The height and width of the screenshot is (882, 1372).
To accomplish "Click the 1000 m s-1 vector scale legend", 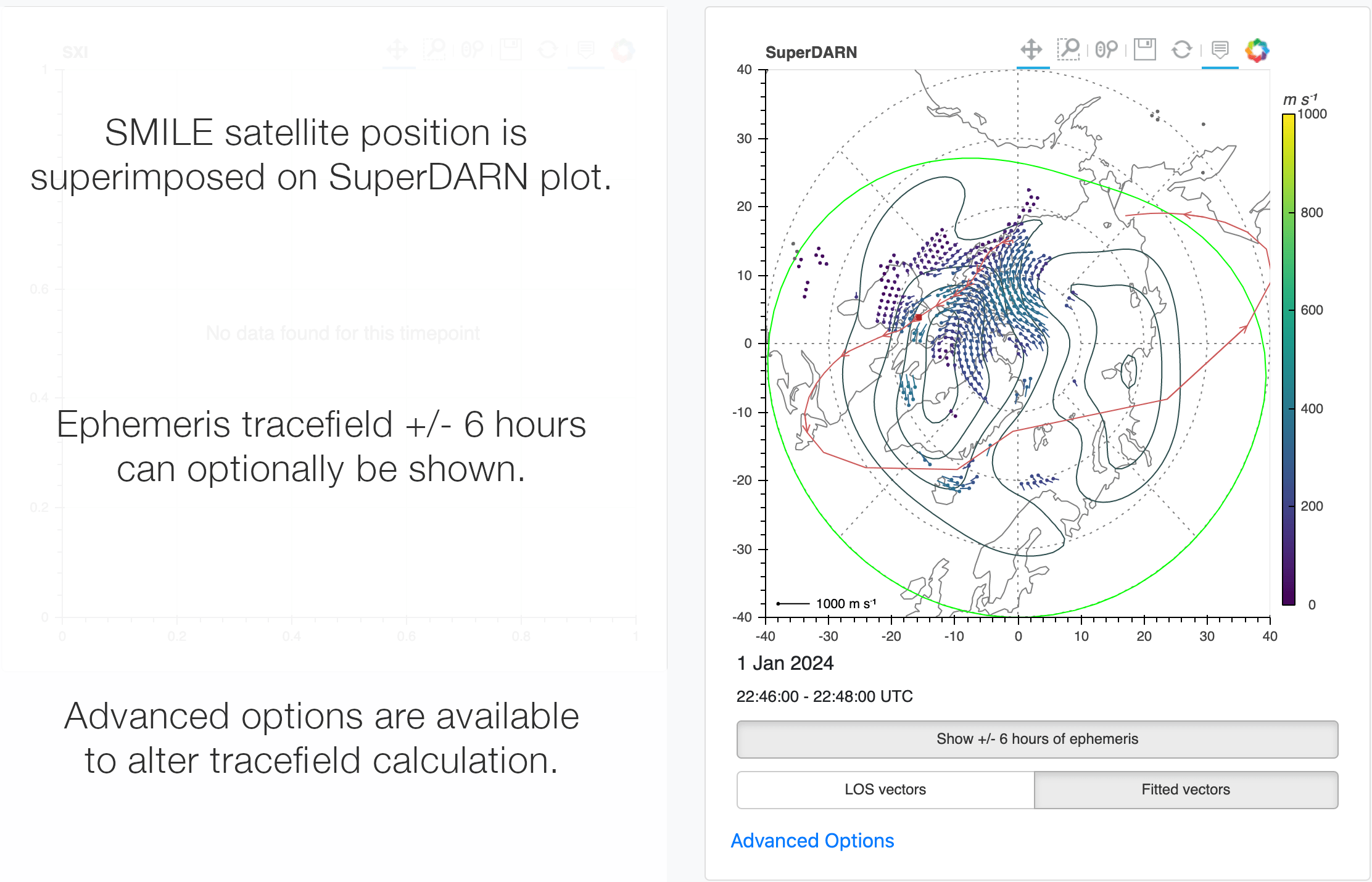I will (826, 603).
